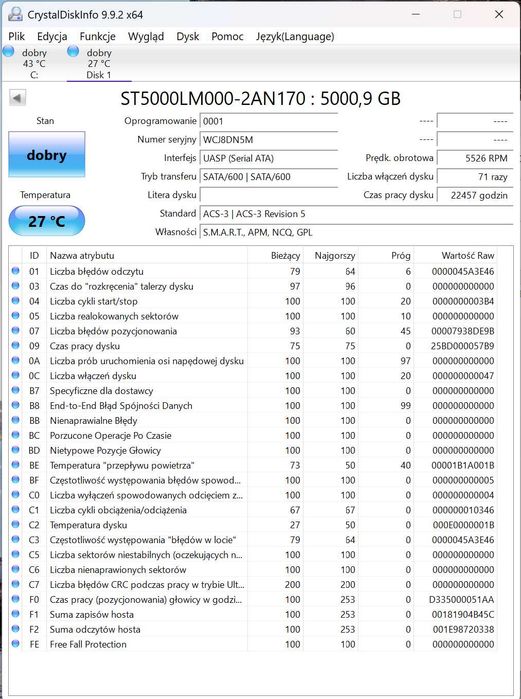This screenshot has height=699, width=521.
Task: Click the previous disk arrow button
Action: (17, 98)
